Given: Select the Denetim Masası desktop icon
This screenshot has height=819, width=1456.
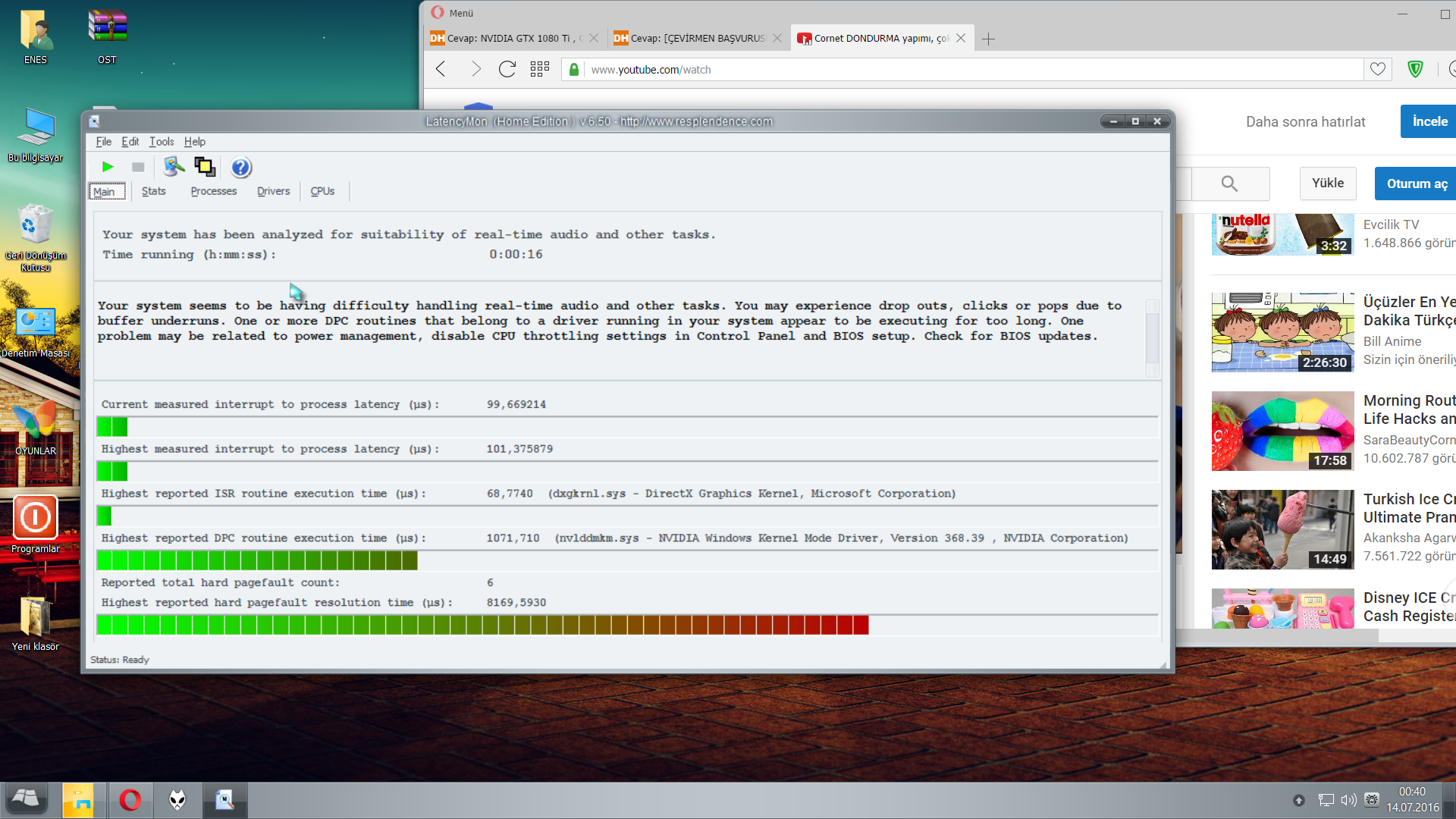Looking at the screenshot, I should 36,331.
